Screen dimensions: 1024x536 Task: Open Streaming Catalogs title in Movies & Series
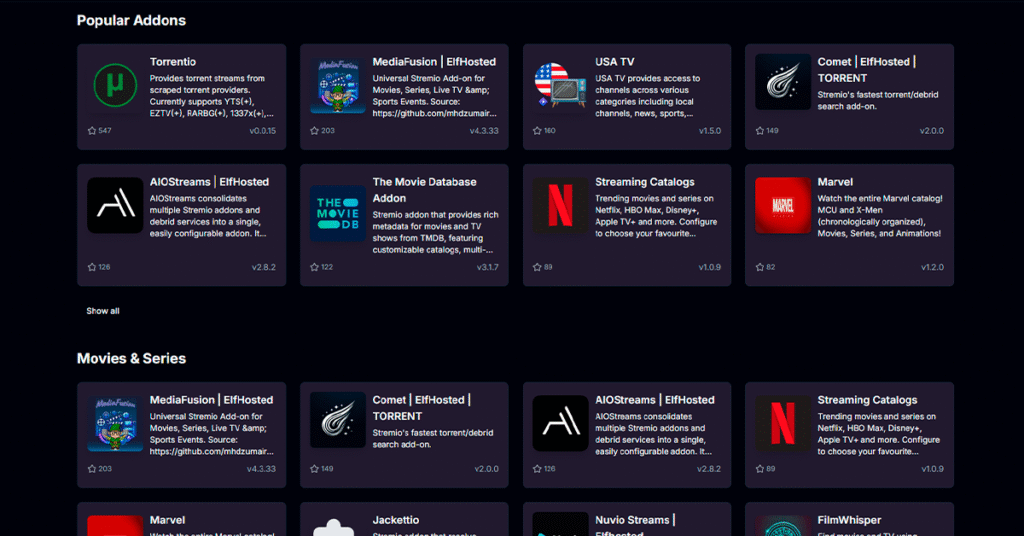tap(867, 400)
